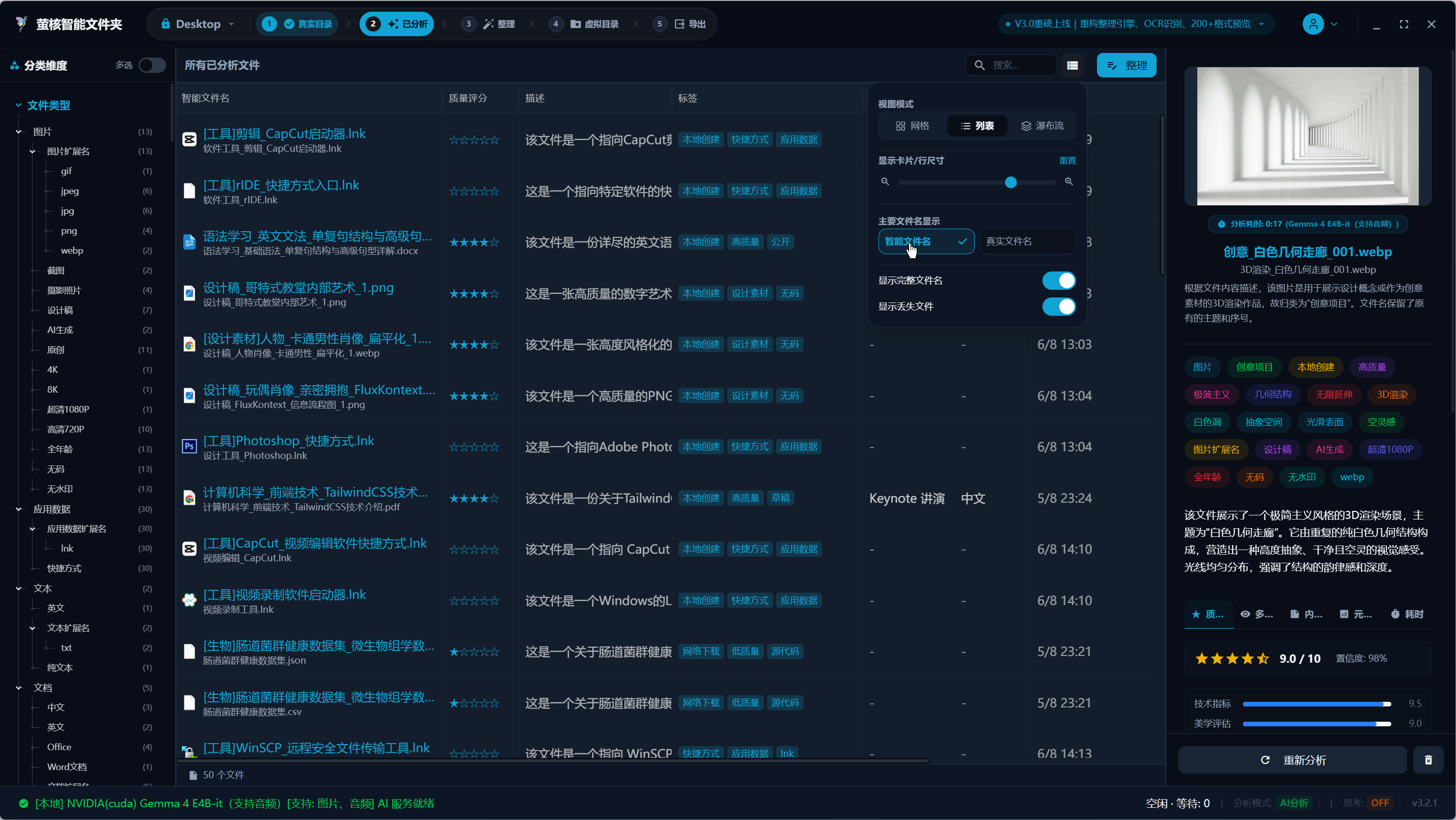Click the green AI service status icon in the status bar
This screenshot has width=1456, height=820.
point(24,803)
